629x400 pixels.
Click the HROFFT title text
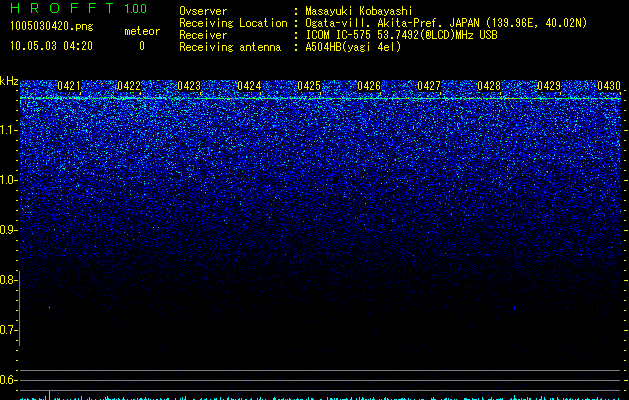pos(62,8)
